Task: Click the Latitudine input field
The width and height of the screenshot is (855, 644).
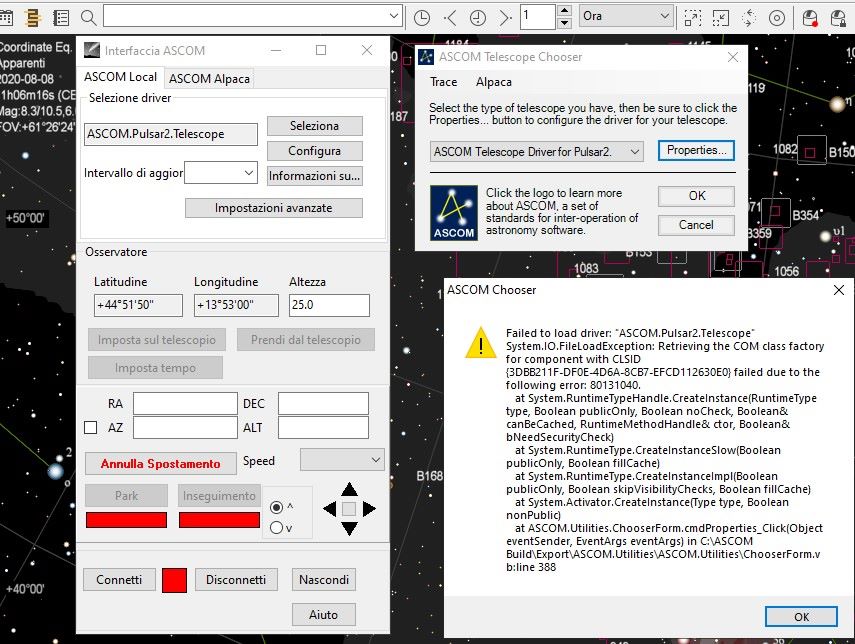Action: pyautogui.click(x=138, y=305)
